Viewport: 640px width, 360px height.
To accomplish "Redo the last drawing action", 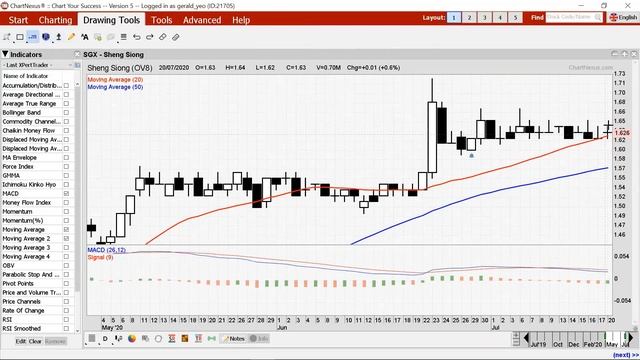I will pyautogui.click(x=150, y=37).
